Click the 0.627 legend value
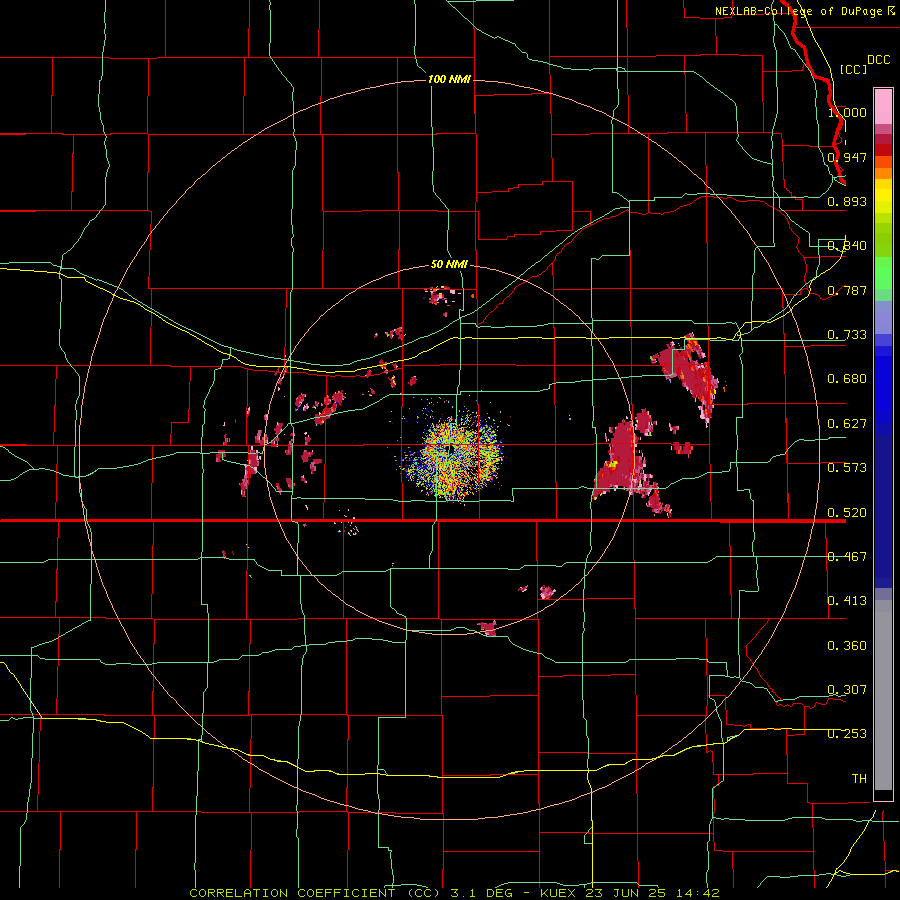The width and height of the screenshot is (900, 900). coord(847,424)
